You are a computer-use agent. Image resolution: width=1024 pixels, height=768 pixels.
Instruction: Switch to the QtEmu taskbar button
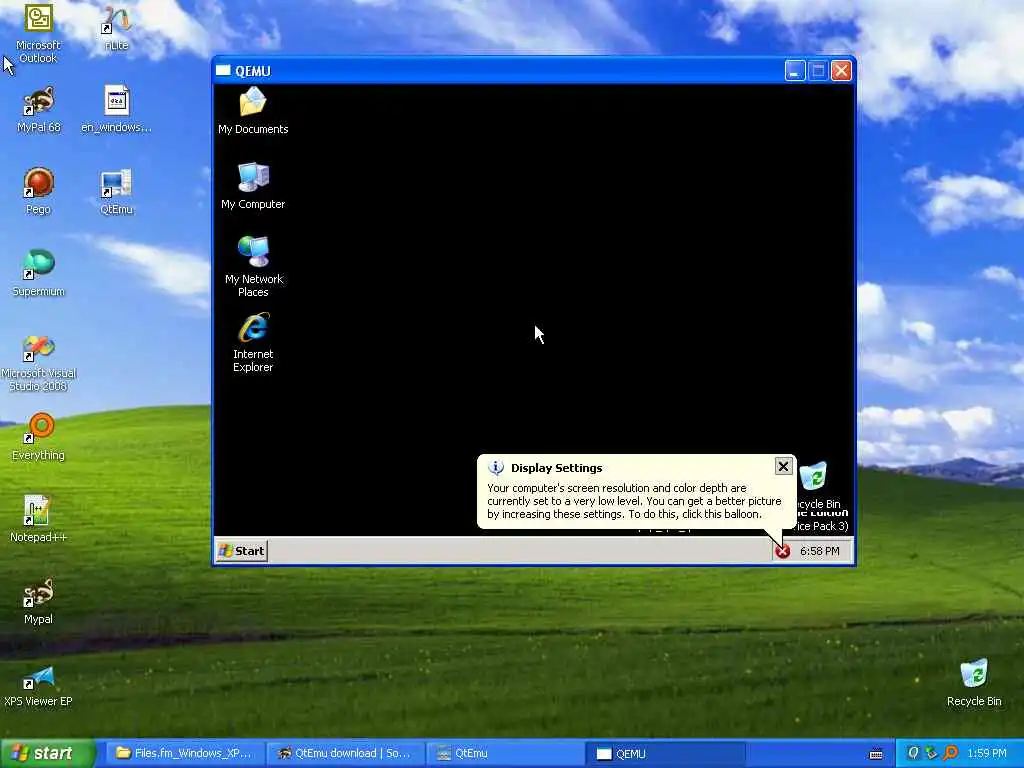coord(505,753)
